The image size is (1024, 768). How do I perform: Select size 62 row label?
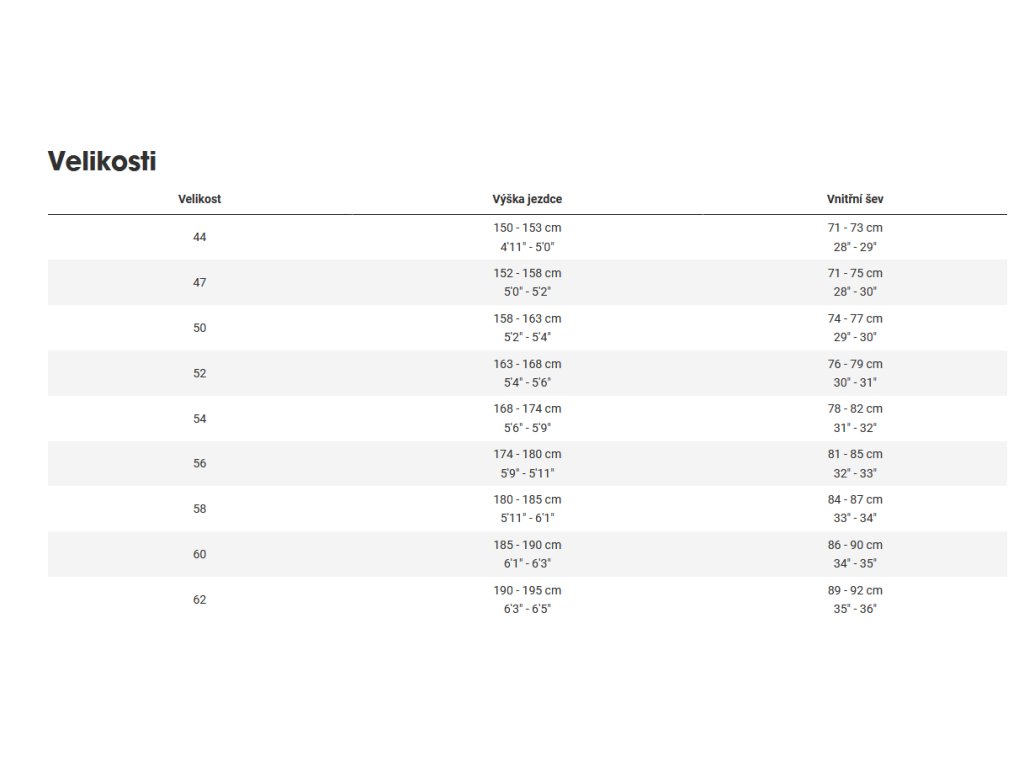[x=199, y=600]
